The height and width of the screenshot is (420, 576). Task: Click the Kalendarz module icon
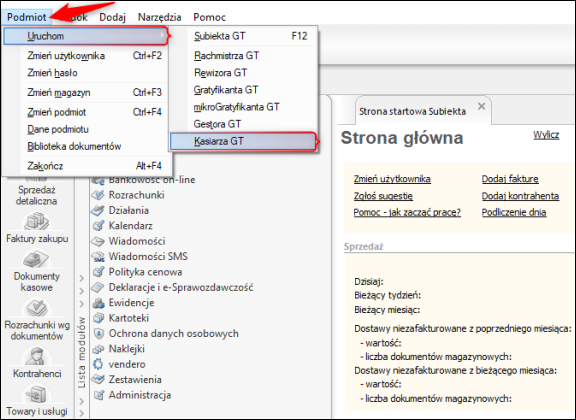tap(98, 226)
